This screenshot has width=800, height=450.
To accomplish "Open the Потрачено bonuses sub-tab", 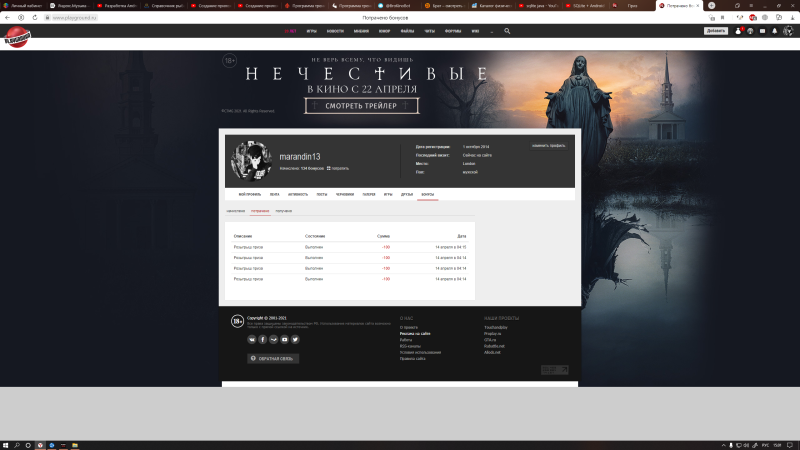I will [260, 211].
